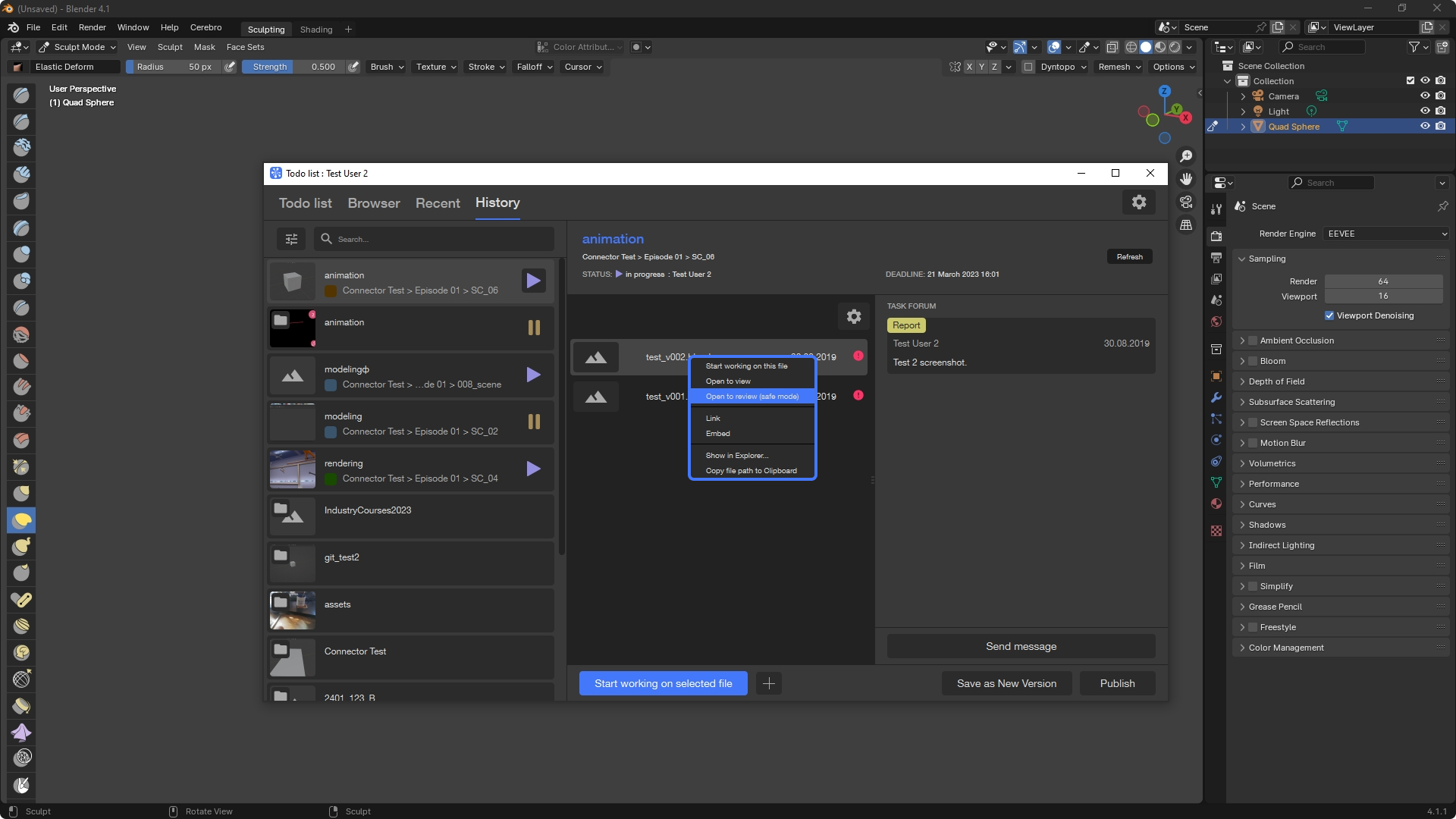The image size is (1456, 819).
Task: Open the World properties tab
Action: [1216, 322]
